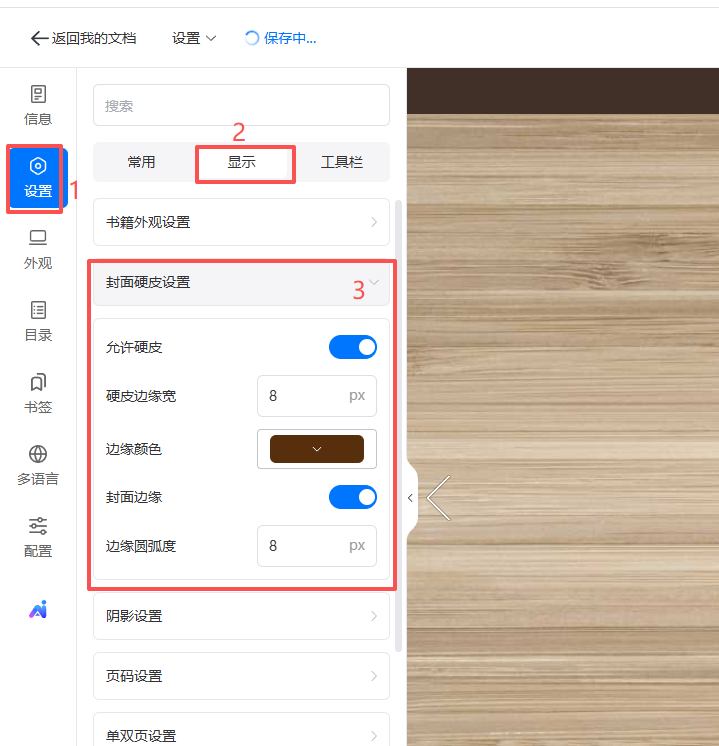This screenshot has width=719, height=746.
Task: Switch to the 工具栏 tab
Action: 341,162
